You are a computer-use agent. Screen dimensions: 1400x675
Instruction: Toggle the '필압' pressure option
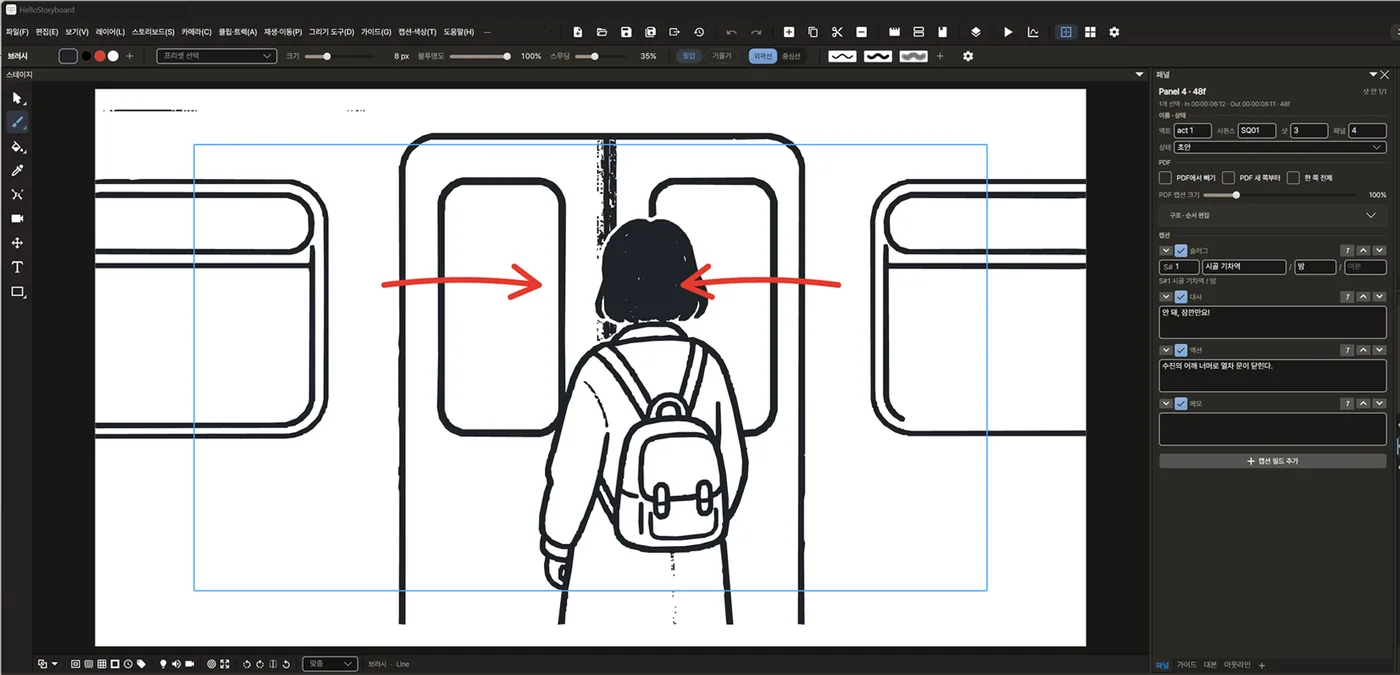[688, 56]
